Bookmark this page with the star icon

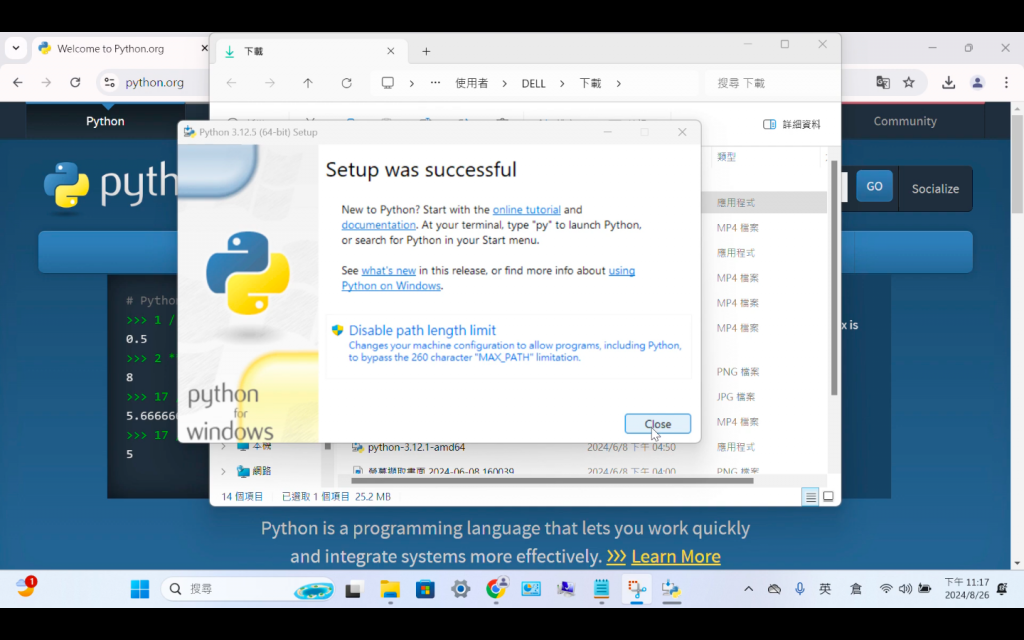pos(908,82)
